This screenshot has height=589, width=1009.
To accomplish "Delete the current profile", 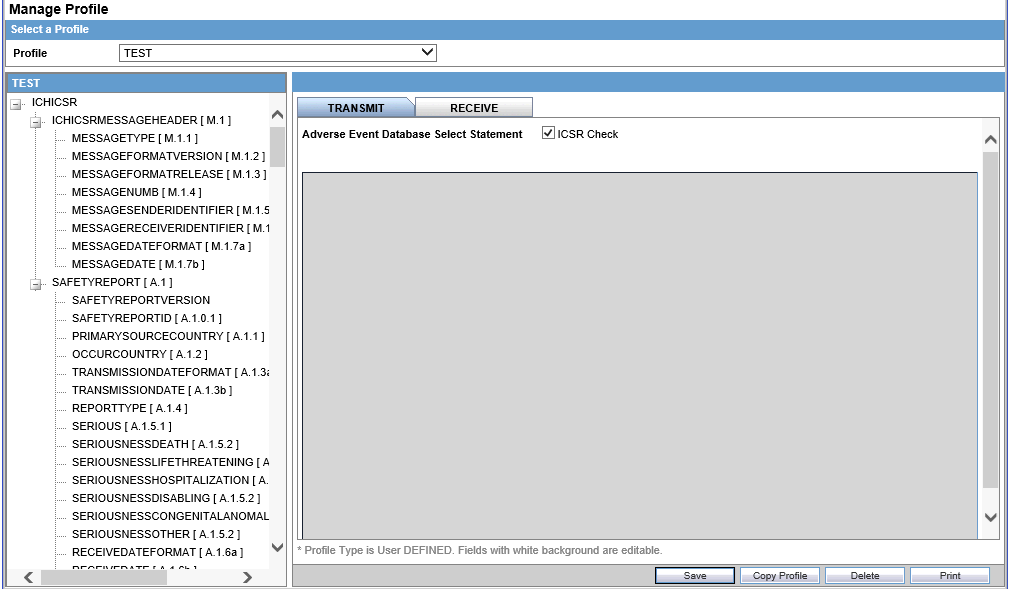I will click(864, 575).
